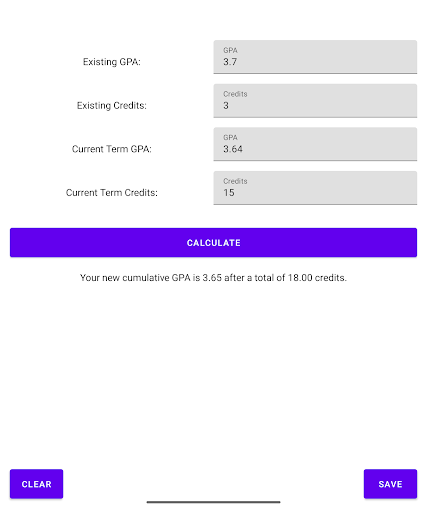Click the 'Current Term GPA:' label
The width and height of the screenshot is (427, 512).
(112, 149)
